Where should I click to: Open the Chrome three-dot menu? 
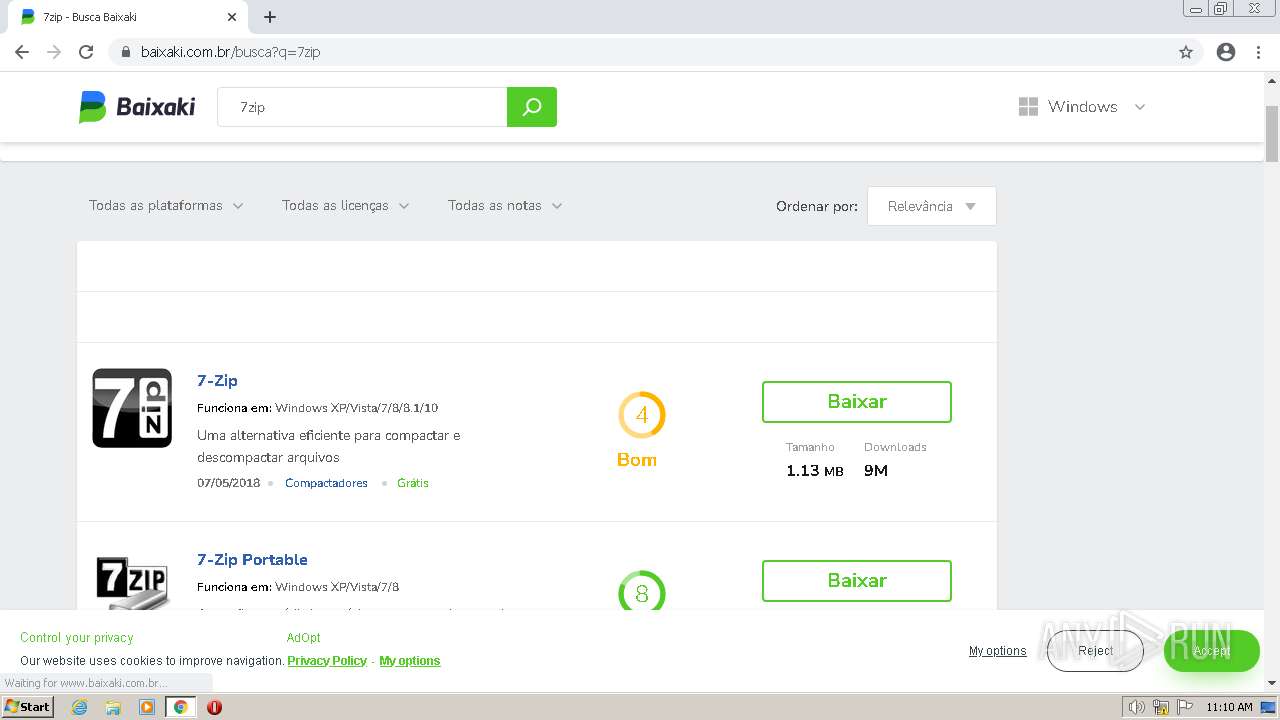pyautogui.click(x=1258, y=52)
